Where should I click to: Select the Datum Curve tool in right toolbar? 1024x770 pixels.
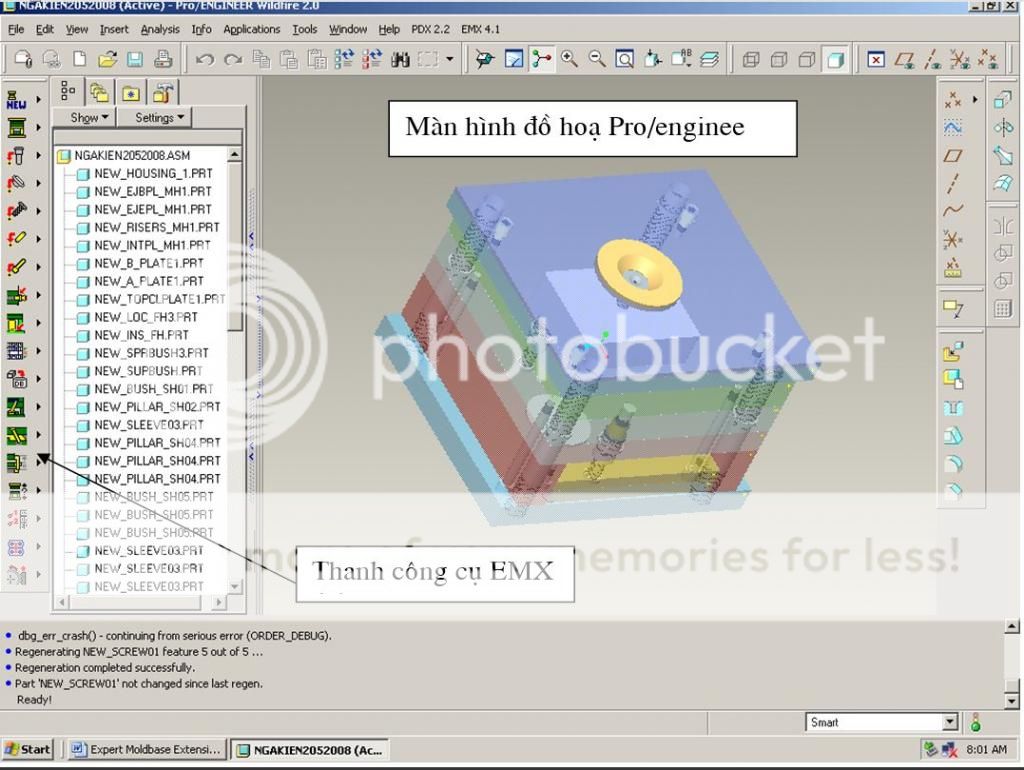pyautogui.click(x=953, y=211)
